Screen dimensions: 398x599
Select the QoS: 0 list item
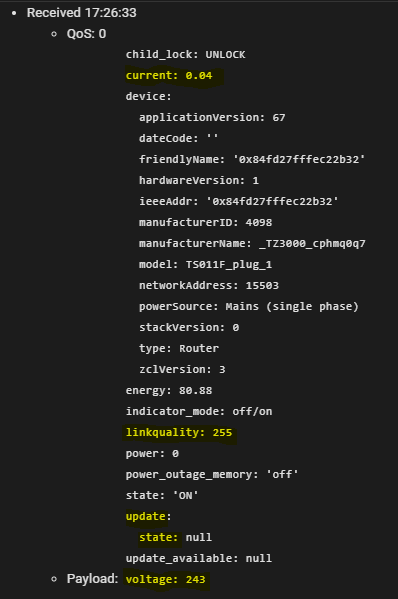pos(86,34)
